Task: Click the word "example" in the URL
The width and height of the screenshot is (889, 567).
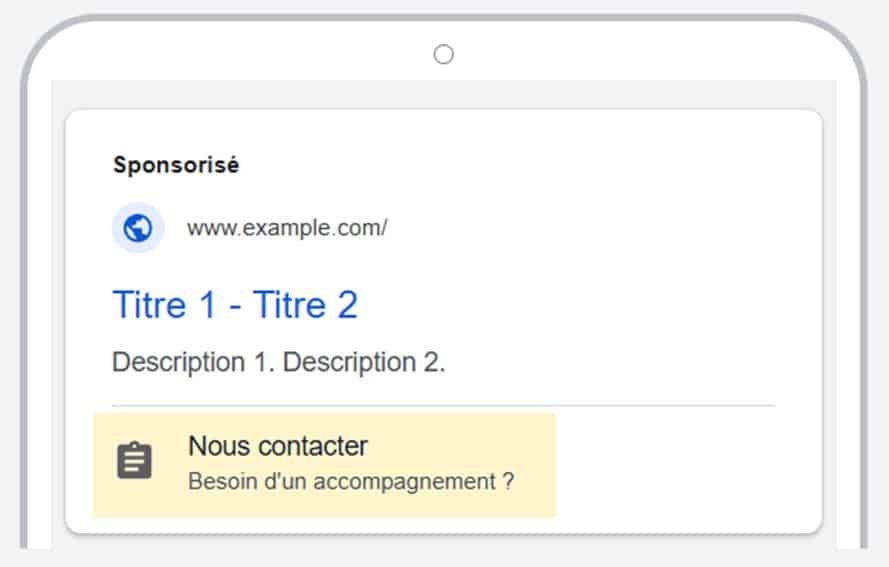Action: click(287, 229)
